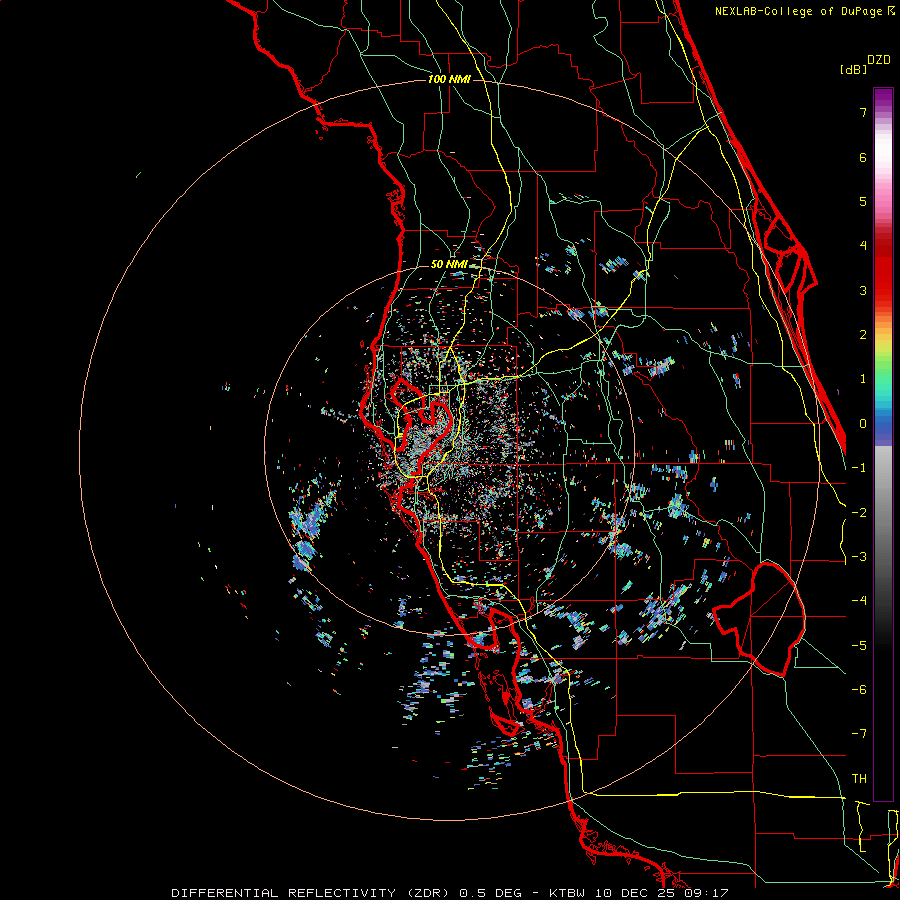Click the 09:17 time stamp

(706, 893)
